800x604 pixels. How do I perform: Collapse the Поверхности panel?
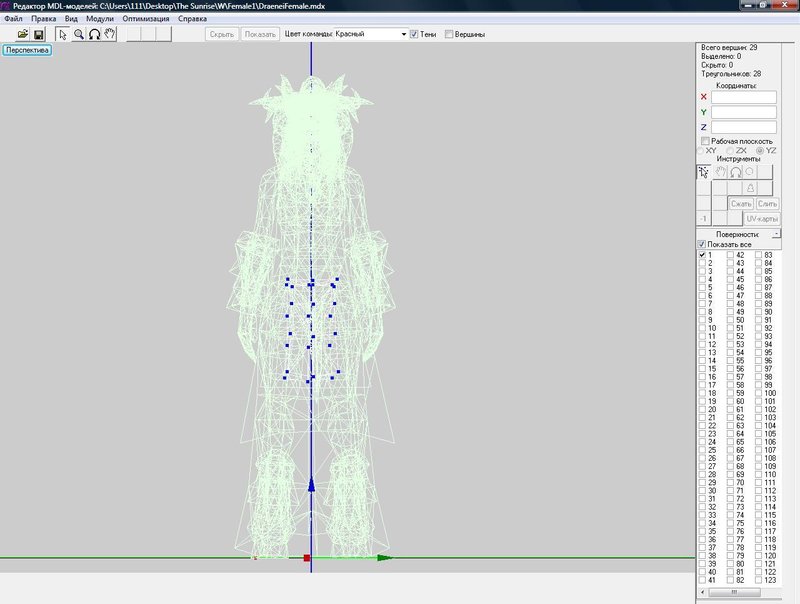(x=776, y=233)
